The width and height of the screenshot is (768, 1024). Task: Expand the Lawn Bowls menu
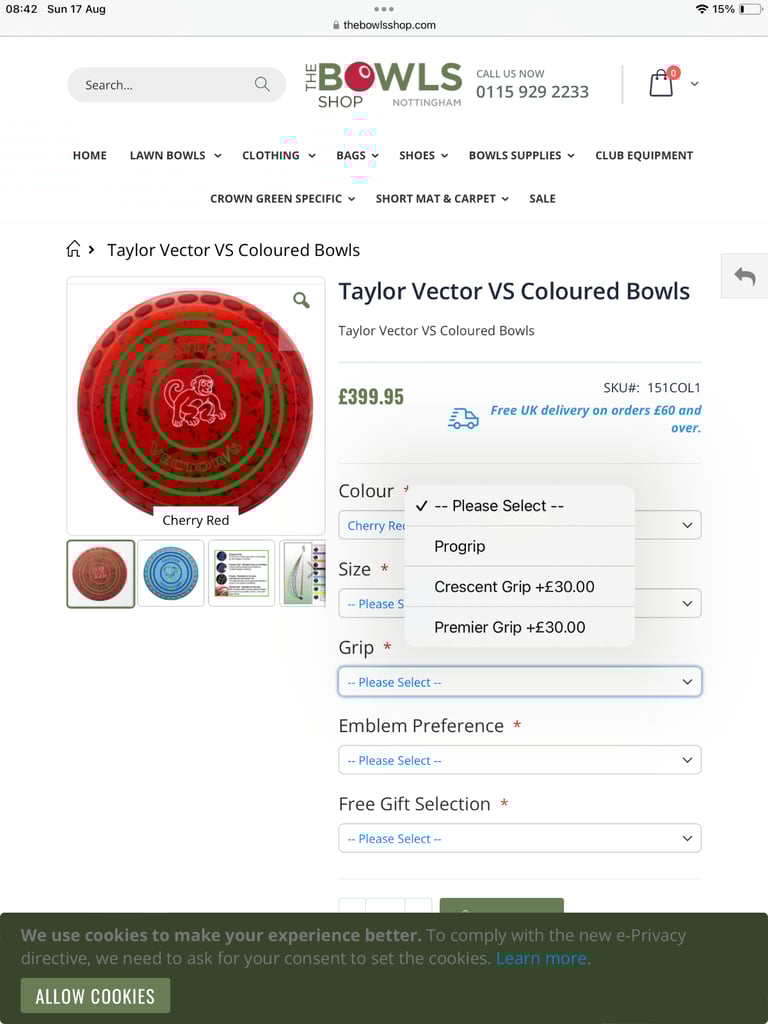pos(175,155)
